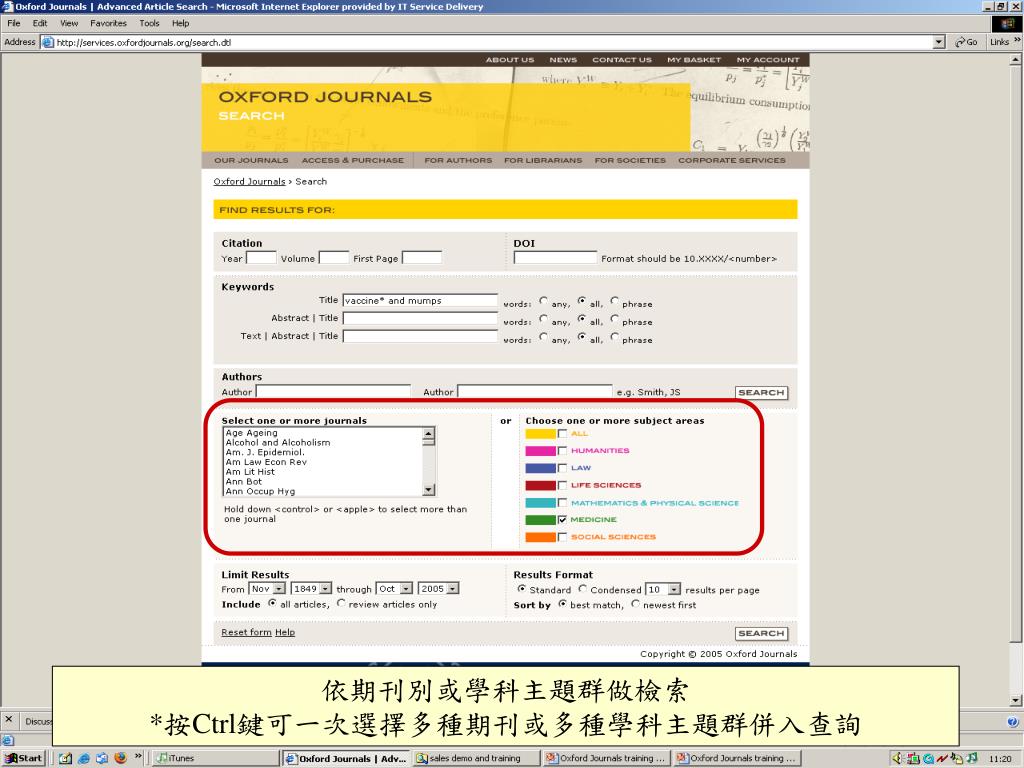Image resolution: width=1024 pixels, height=768 pixels.
Task: Open the address bar history dropdown
Action: pyautogui.click(x=939, y=42)
